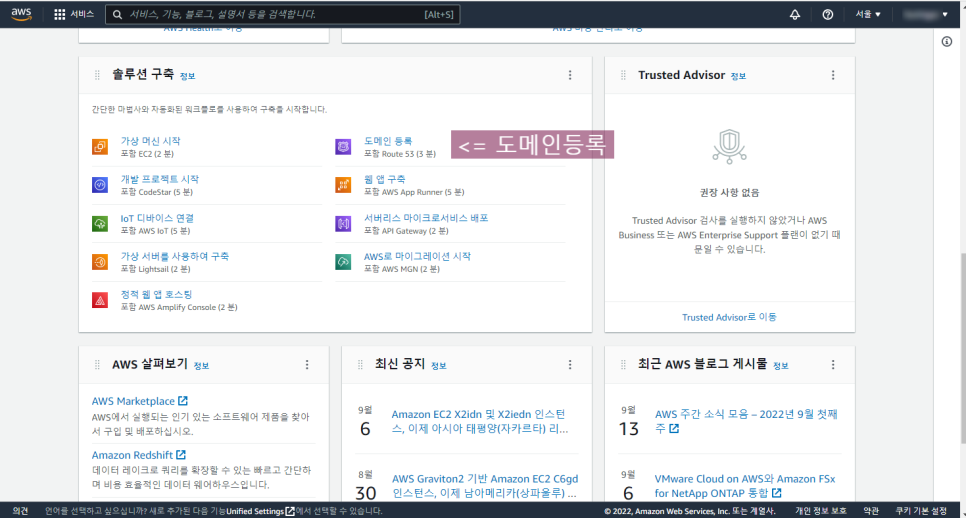This screenshot has height=518, width=966.
Task: Open the 개발 프로젝트 시작 link
Action: [x=160, y=179]
